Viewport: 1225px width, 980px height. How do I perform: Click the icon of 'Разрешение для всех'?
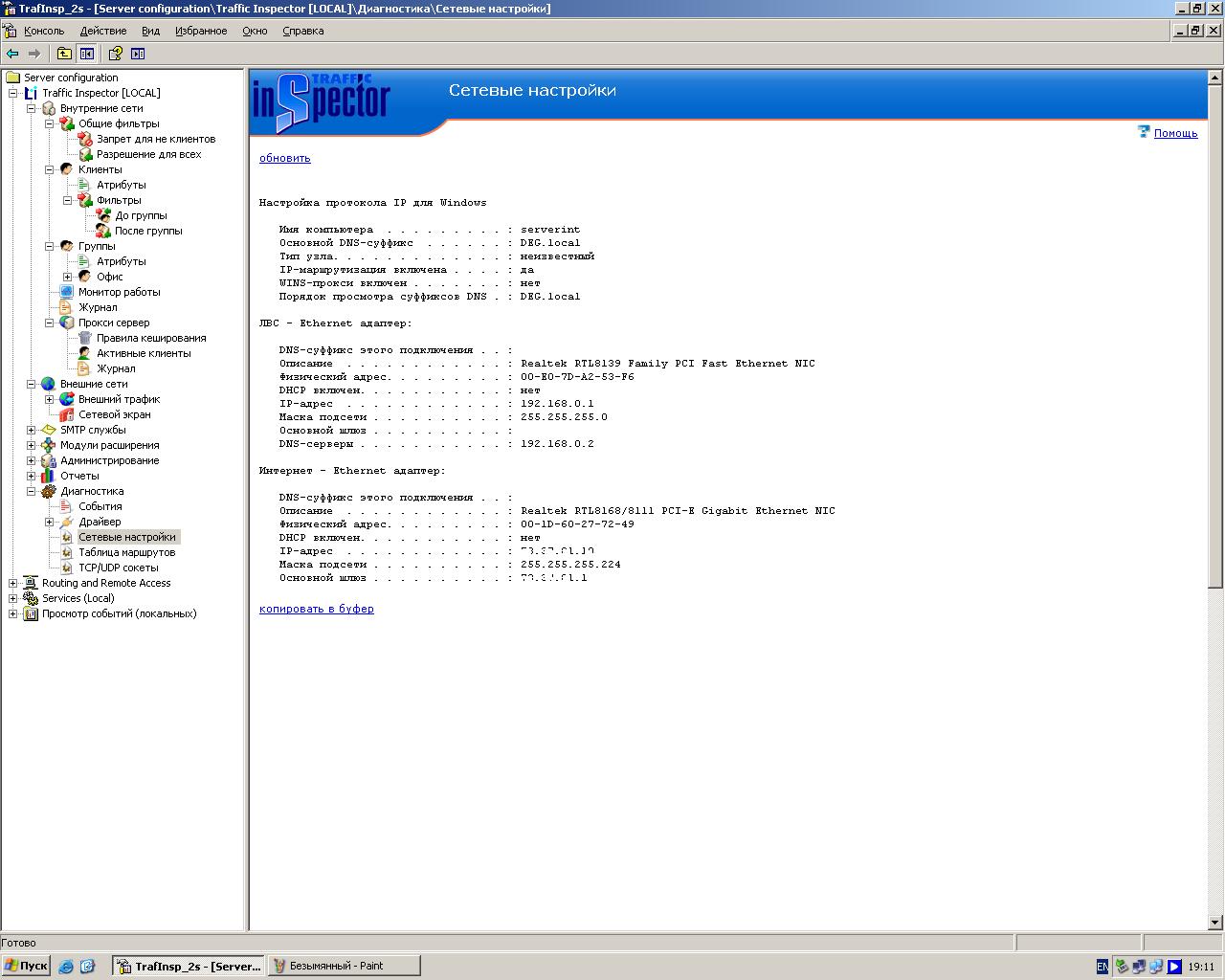pyautogui.click(x=85, y=154)
